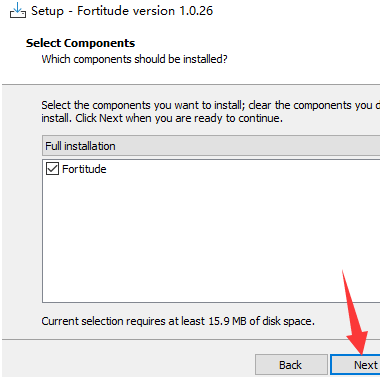This screenshot has height=377, width=380.
Task: Click the Which components should be installed subtitle
Action: tap(134, 59)
